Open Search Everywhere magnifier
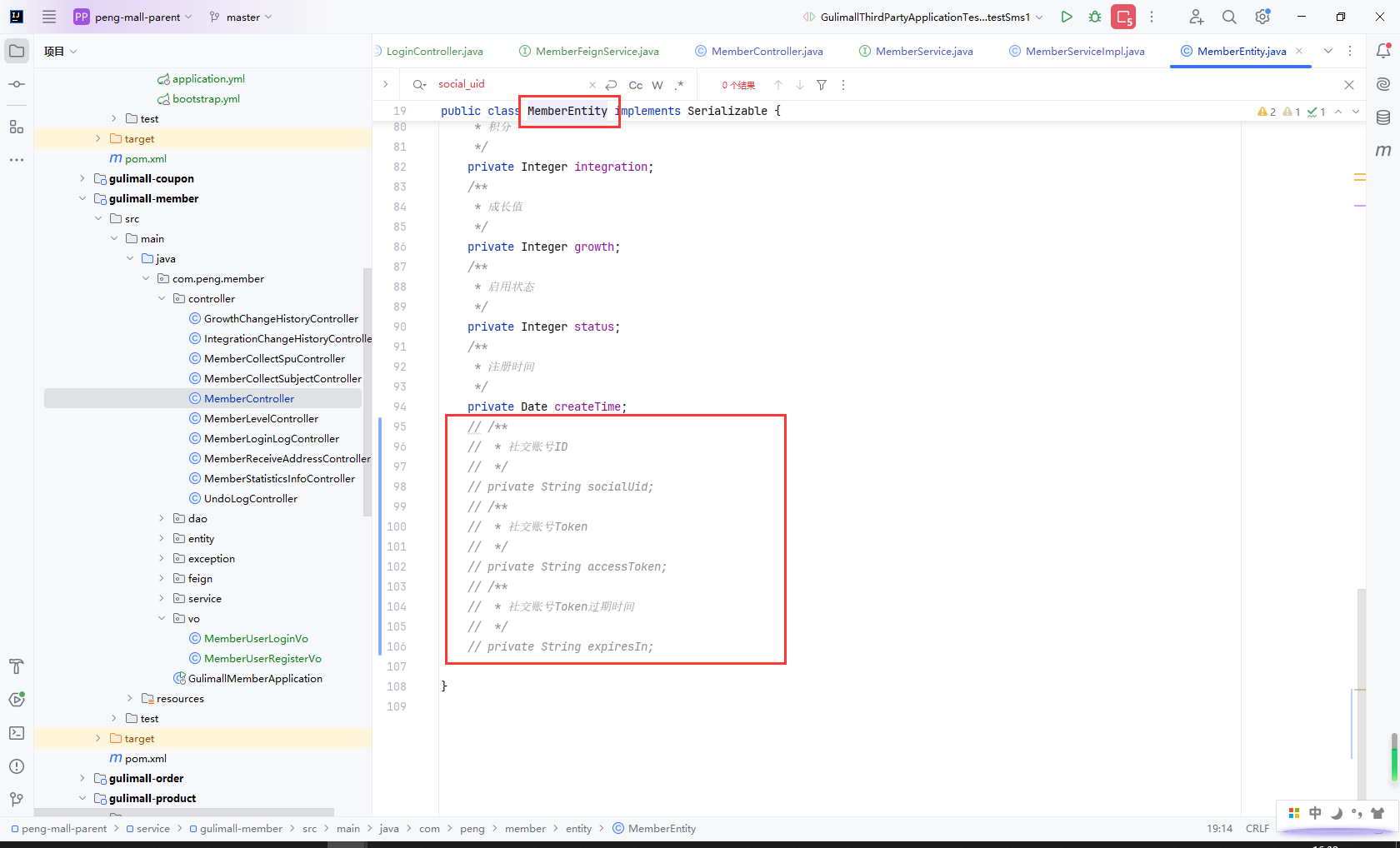Viewport: 1400px width, 848px height. click(x=1229, y=17)
